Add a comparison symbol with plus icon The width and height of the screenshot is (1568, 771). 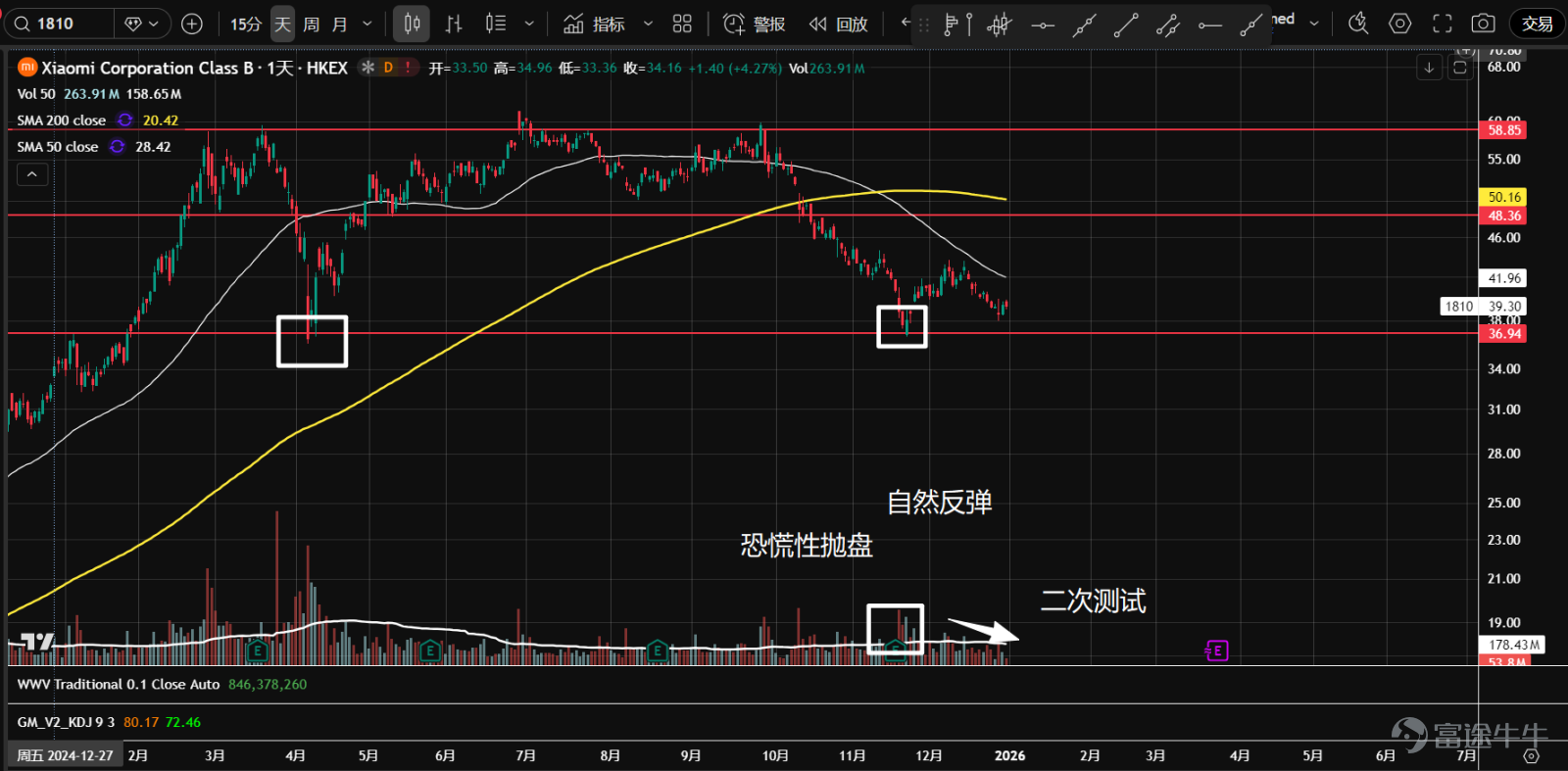point(192,24)
